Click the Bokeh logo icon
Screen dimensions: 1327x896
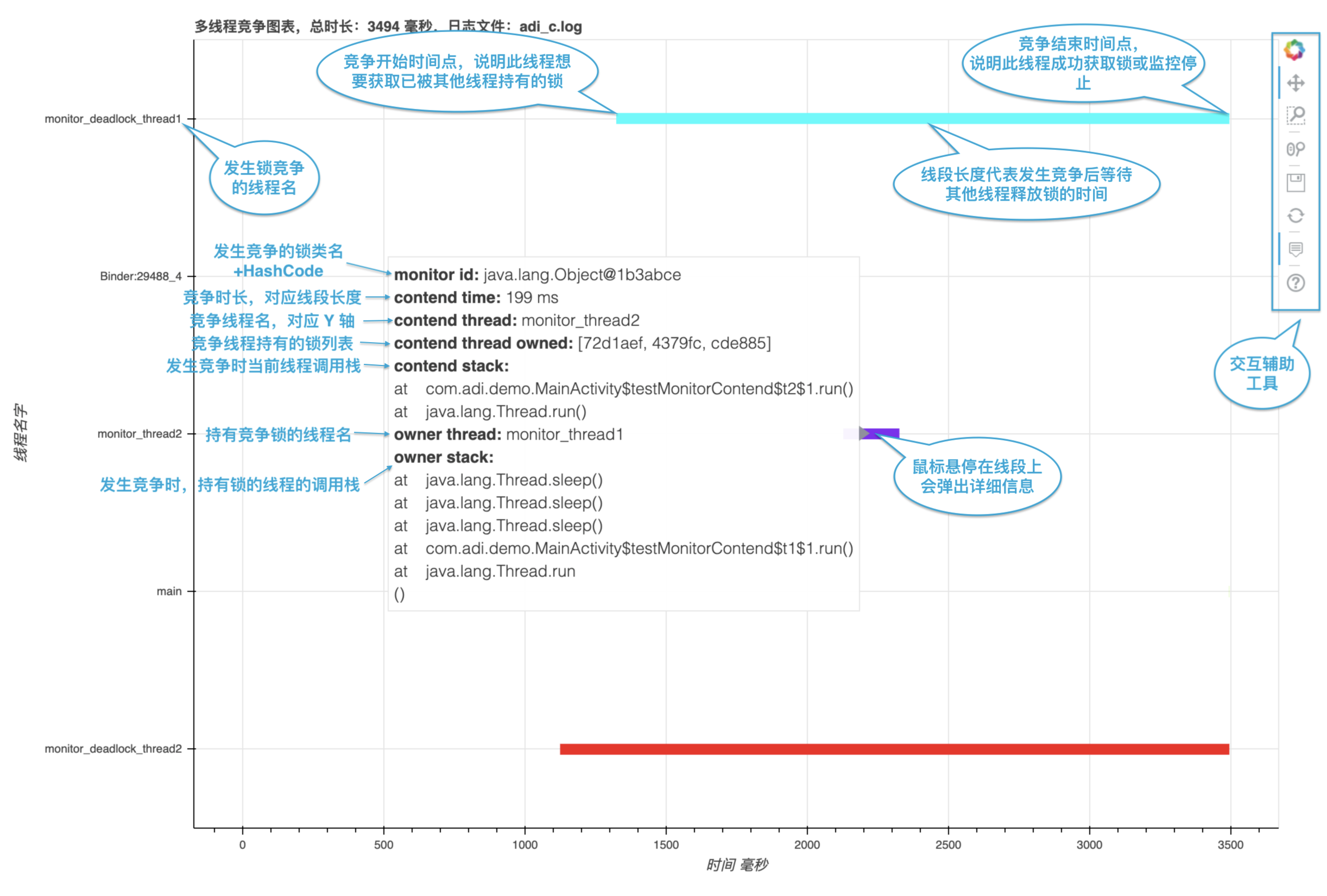(1294, 51)
